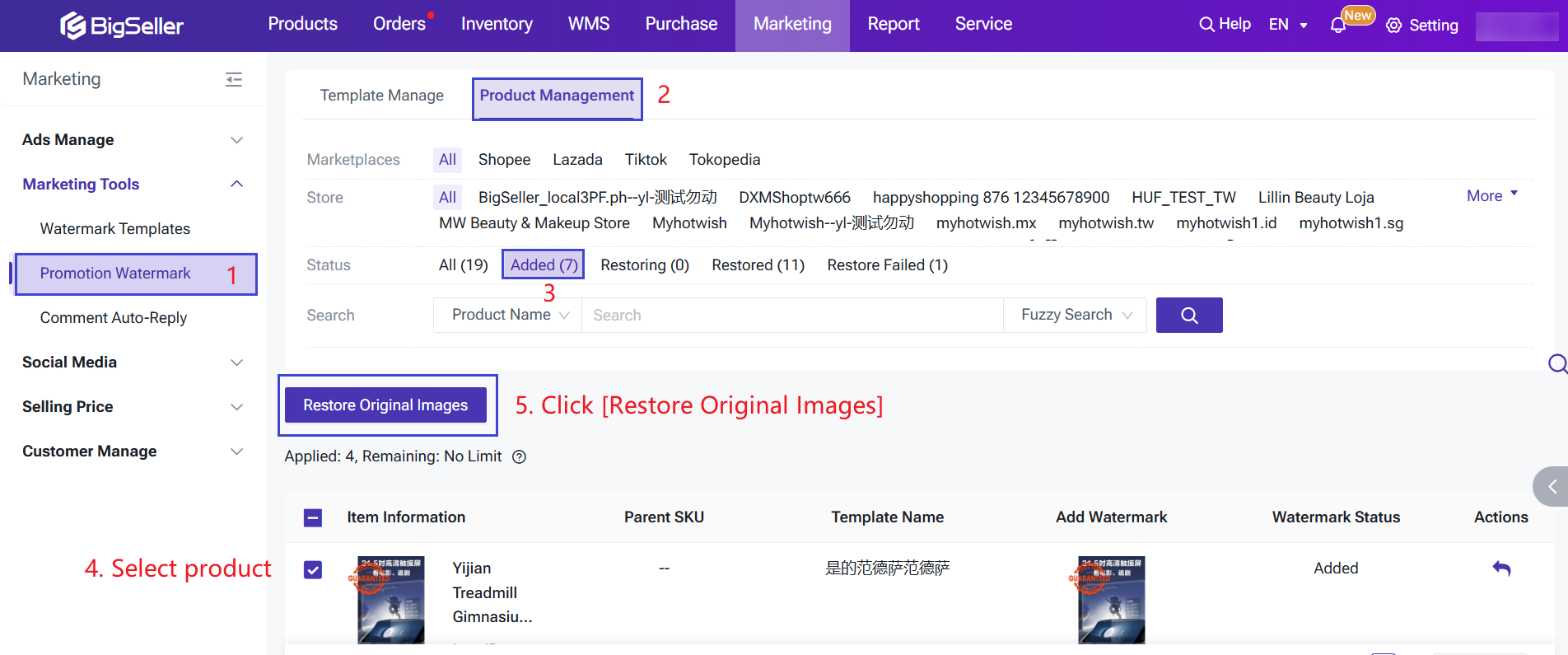
Task: Click the Restore Original Images button
Action: pyautogui.click(x=385, y=405)
